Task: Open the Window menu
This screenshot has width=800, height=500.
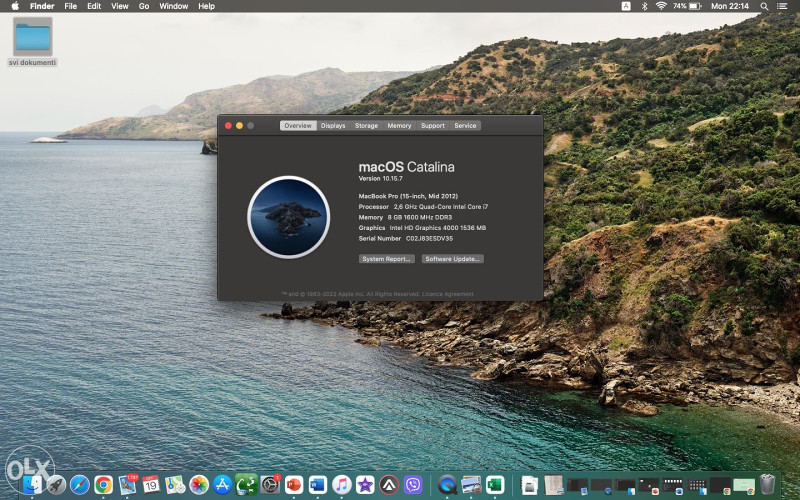Action: pos(173,6)
